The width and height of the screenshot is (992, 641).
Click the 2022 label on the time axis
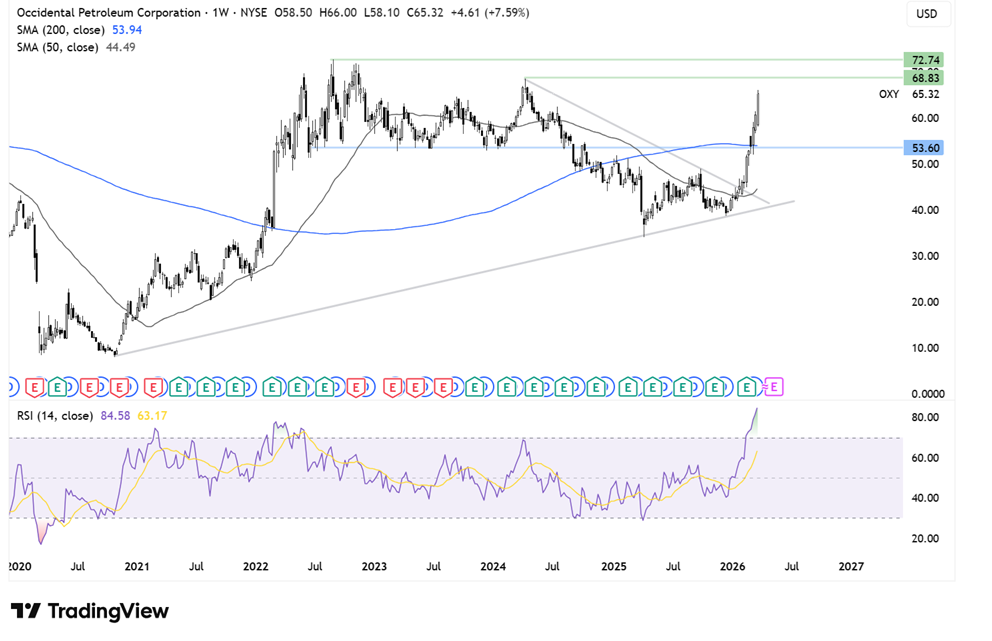point(256,566)
